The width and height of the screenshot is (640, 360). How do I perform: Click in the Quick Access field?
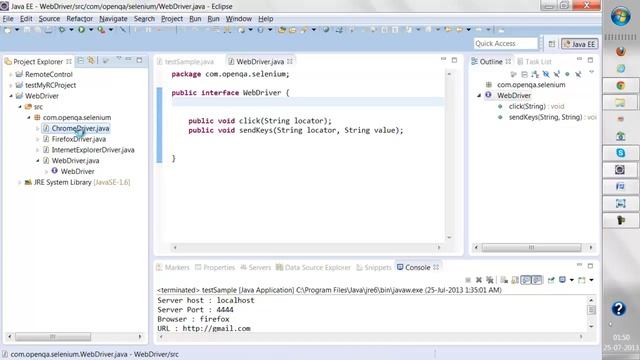pos(505,44)
